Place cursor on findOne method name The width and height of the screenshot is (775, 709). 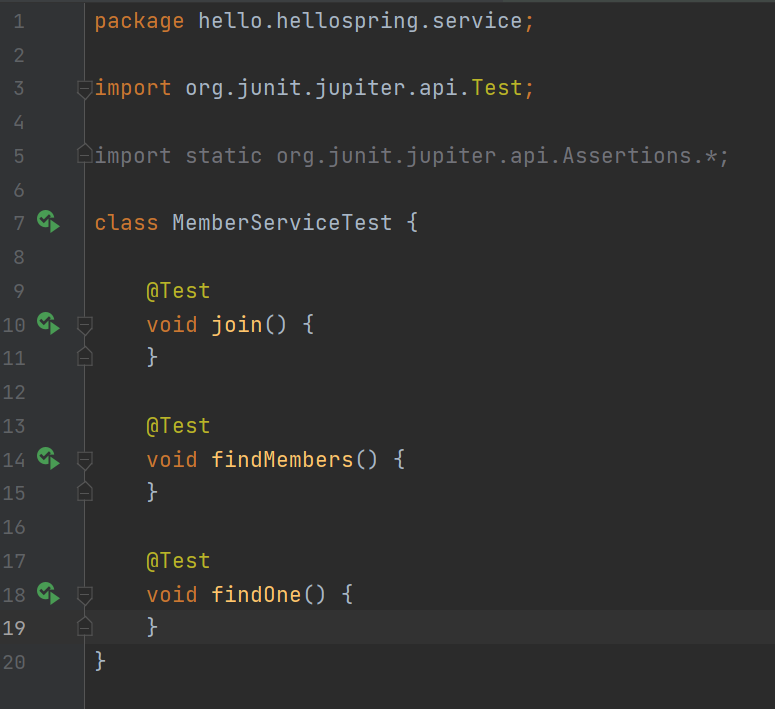click(x=257, y=594)
